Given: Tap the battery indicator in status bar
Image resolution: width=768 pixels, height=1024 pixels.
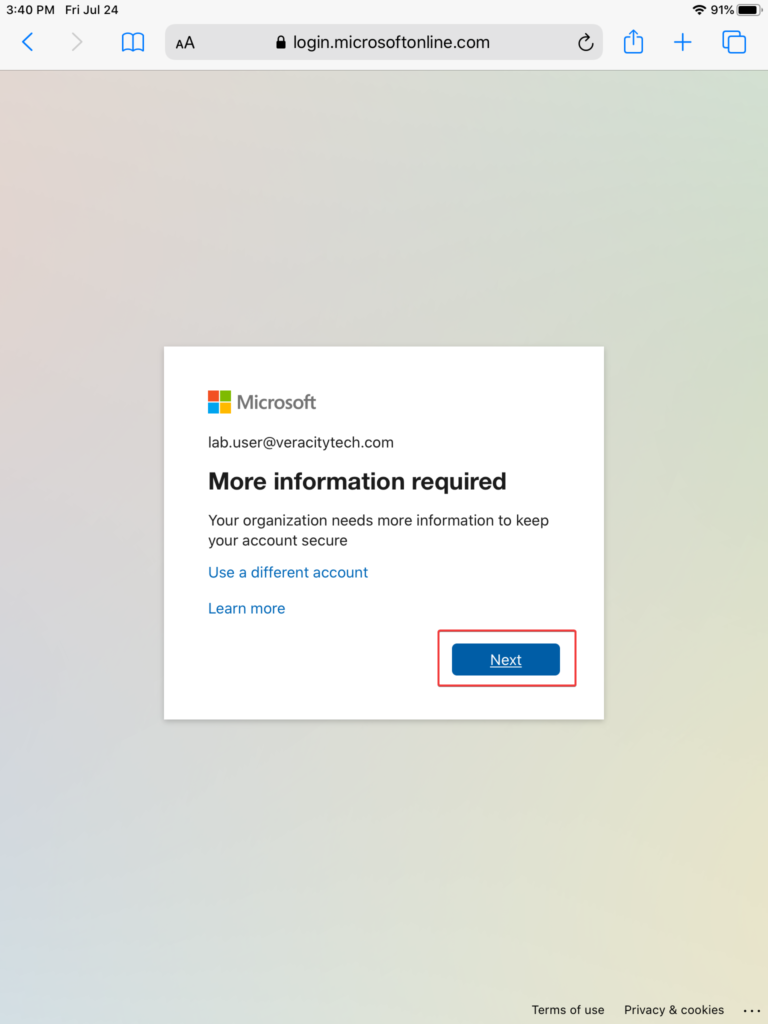Looking at the screenshot, I should pyautogui.click(x=749, y=10).
